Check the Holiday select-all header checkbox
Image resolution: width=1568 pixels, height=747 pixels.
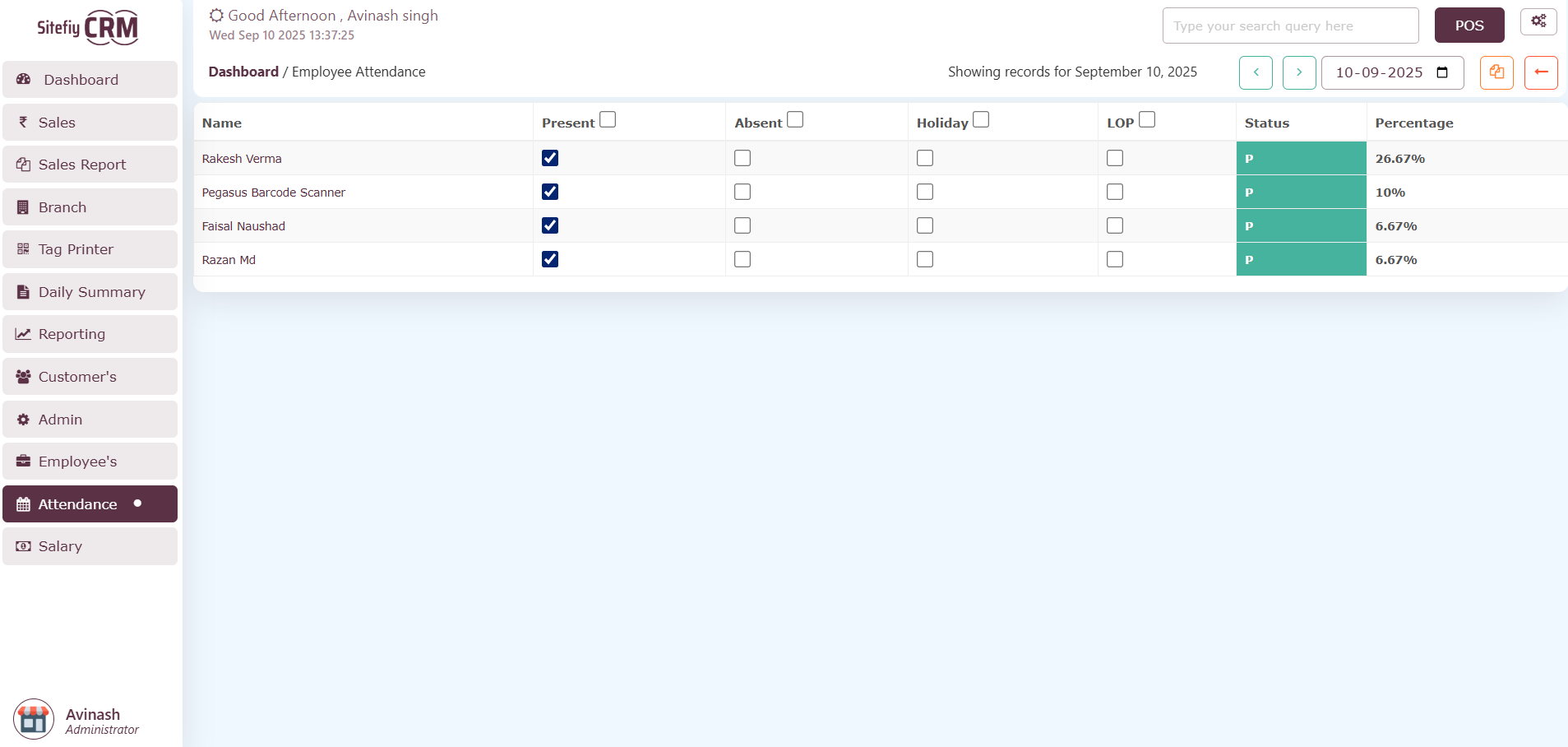(980, 120)
